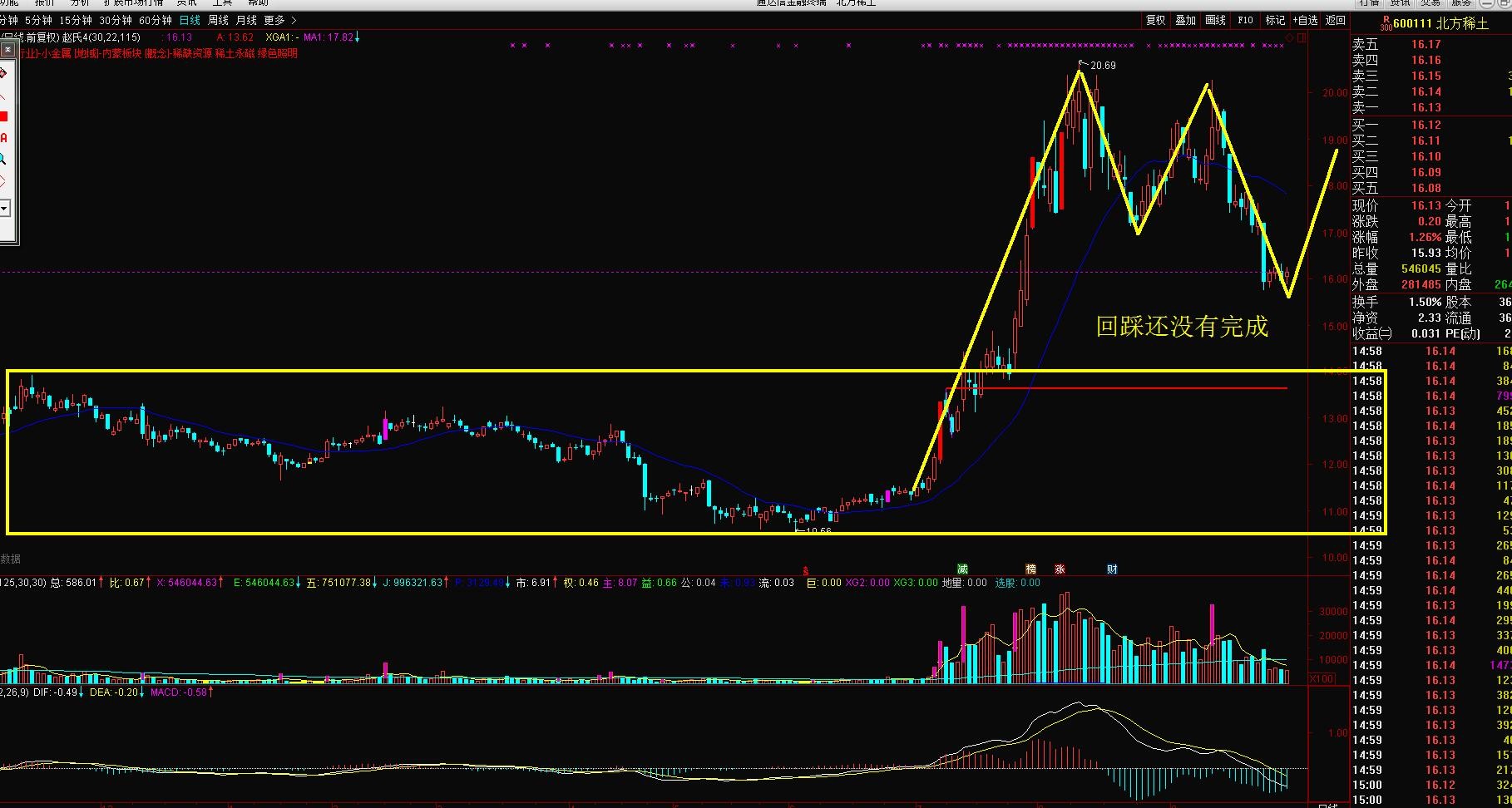Click the 净资 value 2.33
Viewport: 1512px width, 808px height.
click(1430, 318)
